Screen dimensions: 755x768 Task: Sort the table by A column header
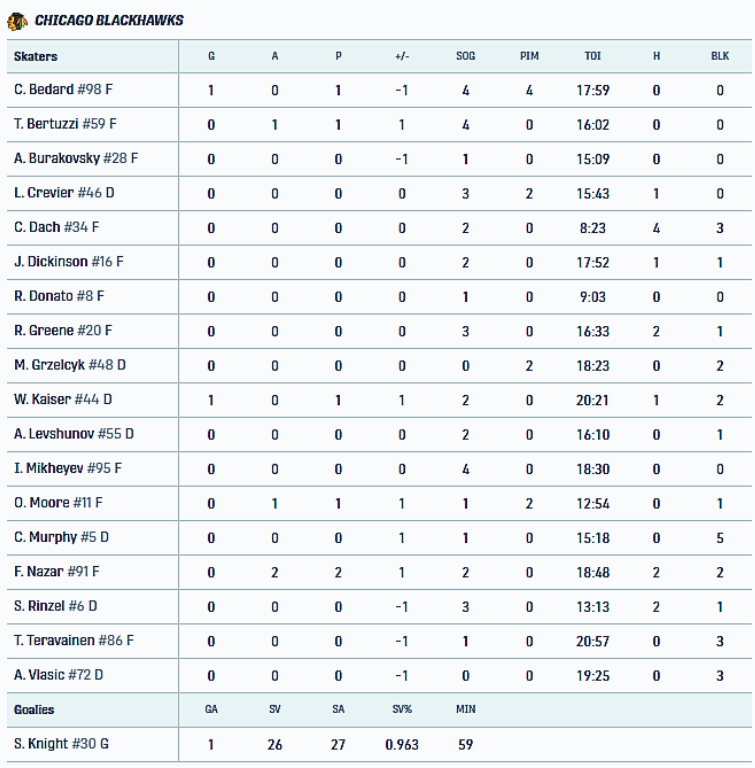click(275, 56)
